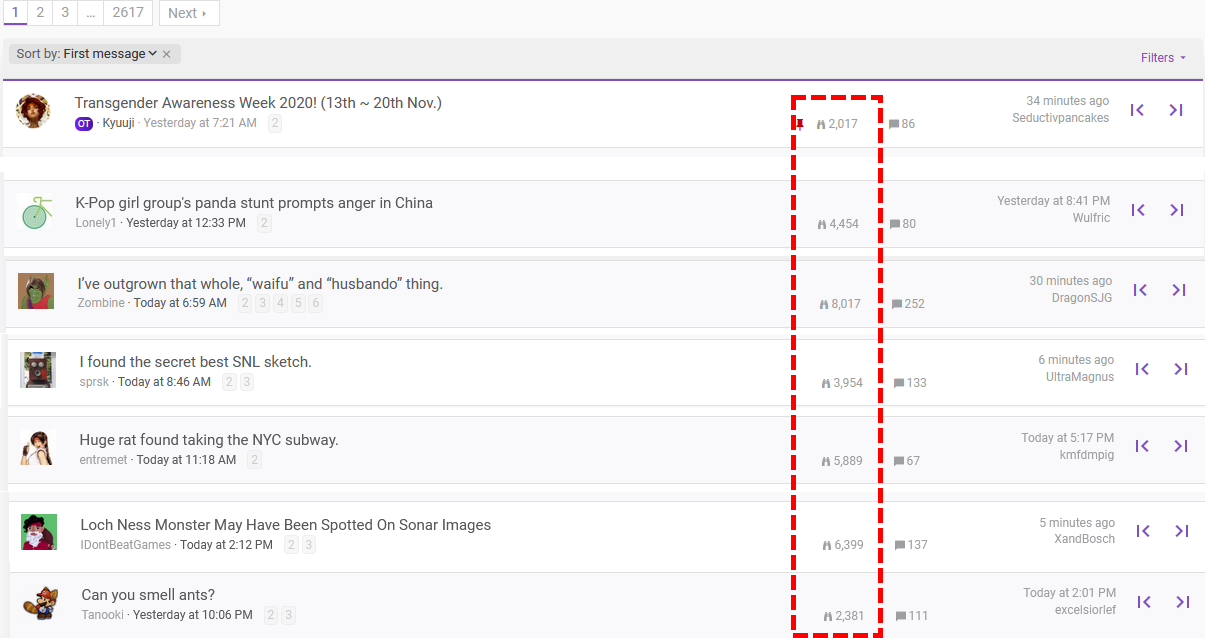
Task: Open the waifu and husbando thread title
Action: [260, 284]
